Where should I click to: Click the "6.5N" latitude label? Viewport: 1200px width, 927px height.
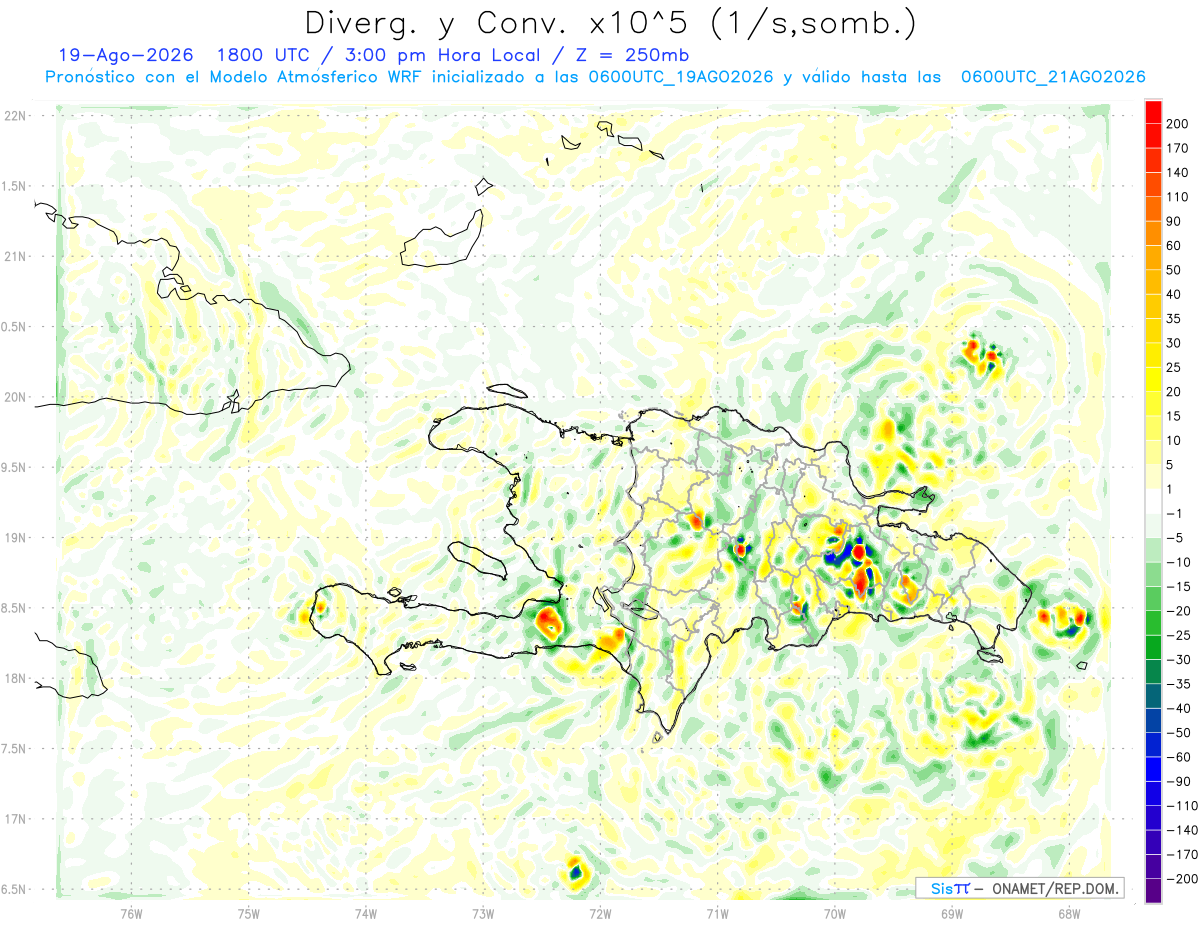tap(14, 889)
